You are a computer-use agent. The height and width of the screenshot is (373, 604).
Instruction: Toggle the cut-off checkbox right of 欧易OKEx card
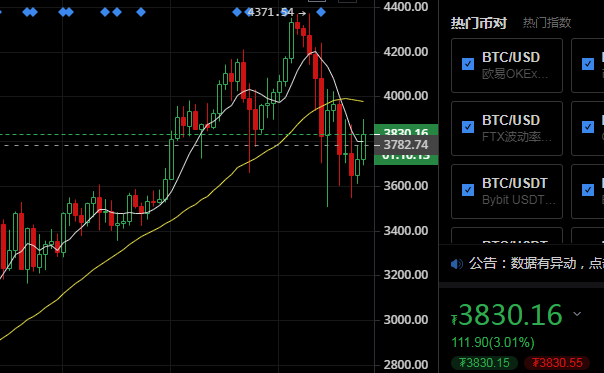tap(588, 64)
